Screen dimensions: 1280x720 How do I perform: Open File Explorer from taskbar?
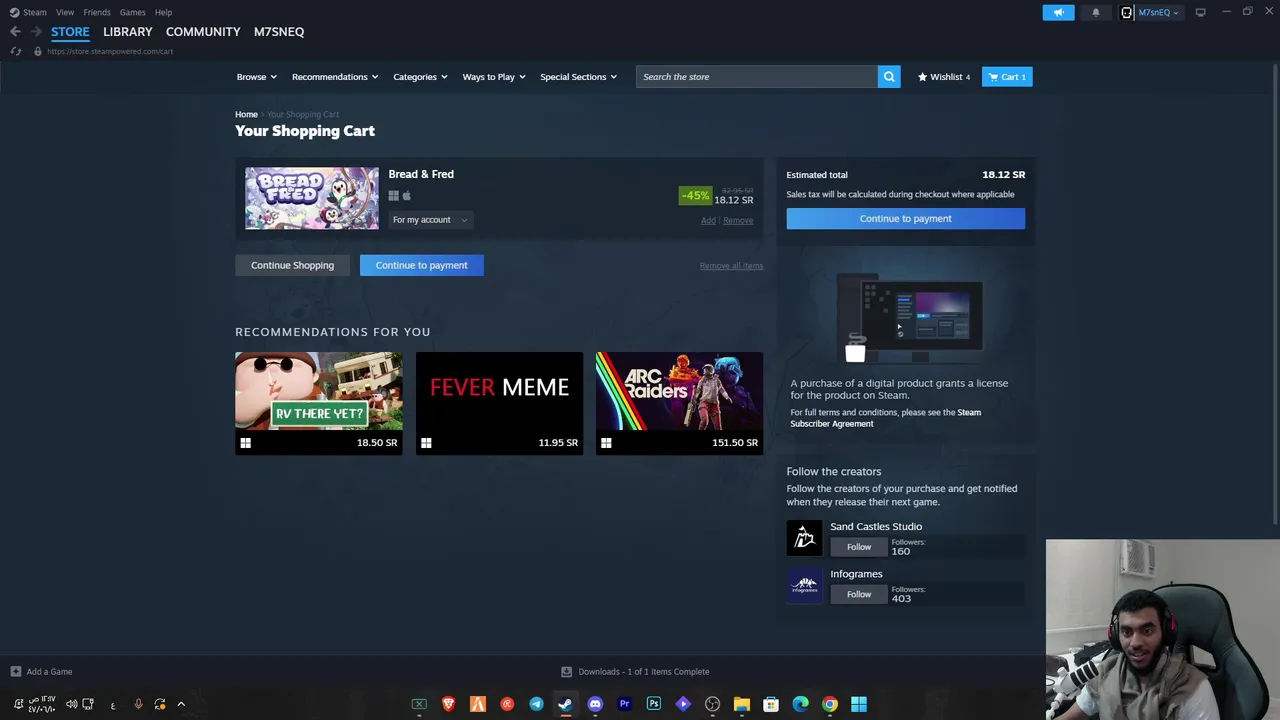pyautogui.click(x=742, y=704)
